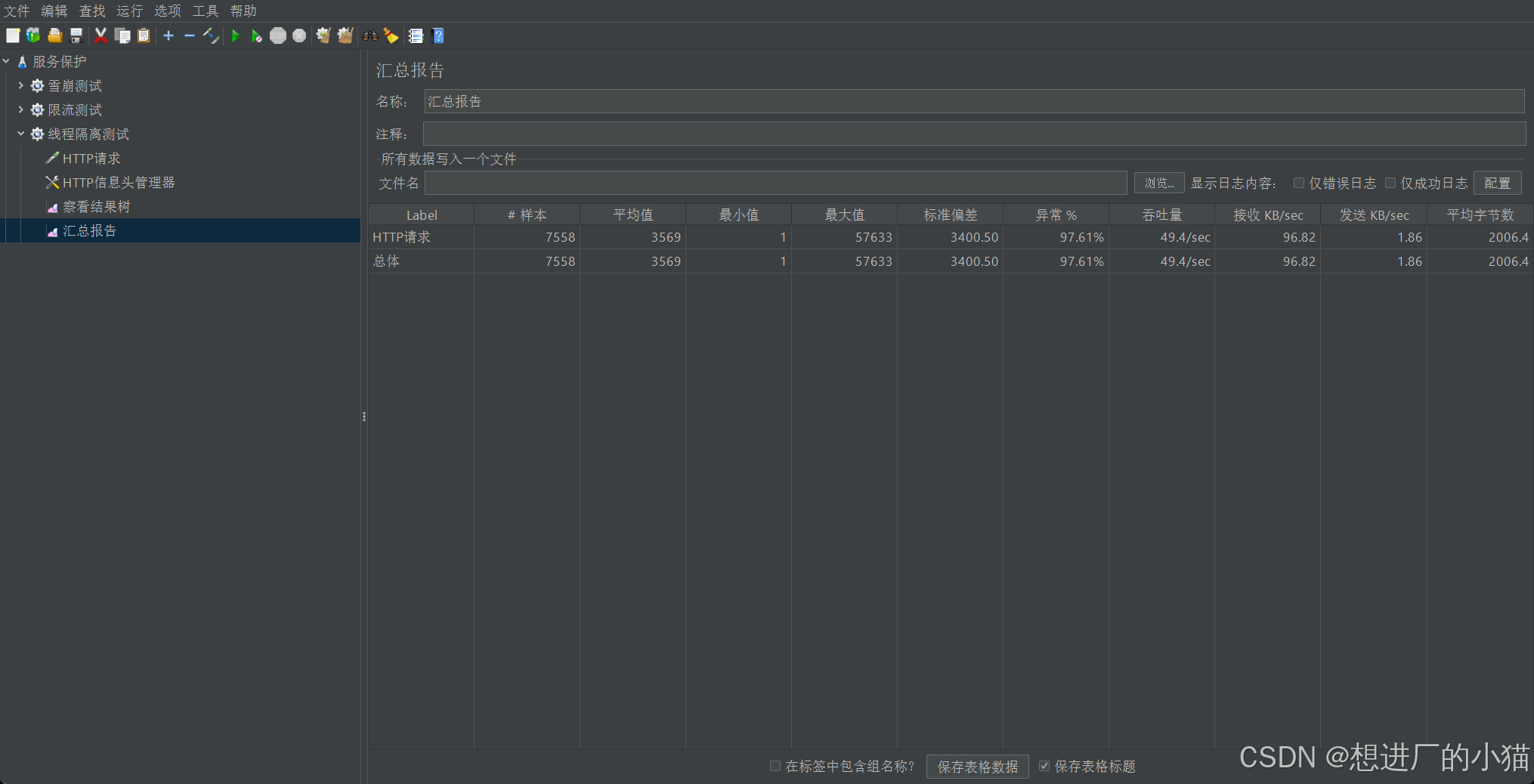Create a new test plan from toolbar
This screenshot has width=1534, height=784.
[x=13, y=35]
